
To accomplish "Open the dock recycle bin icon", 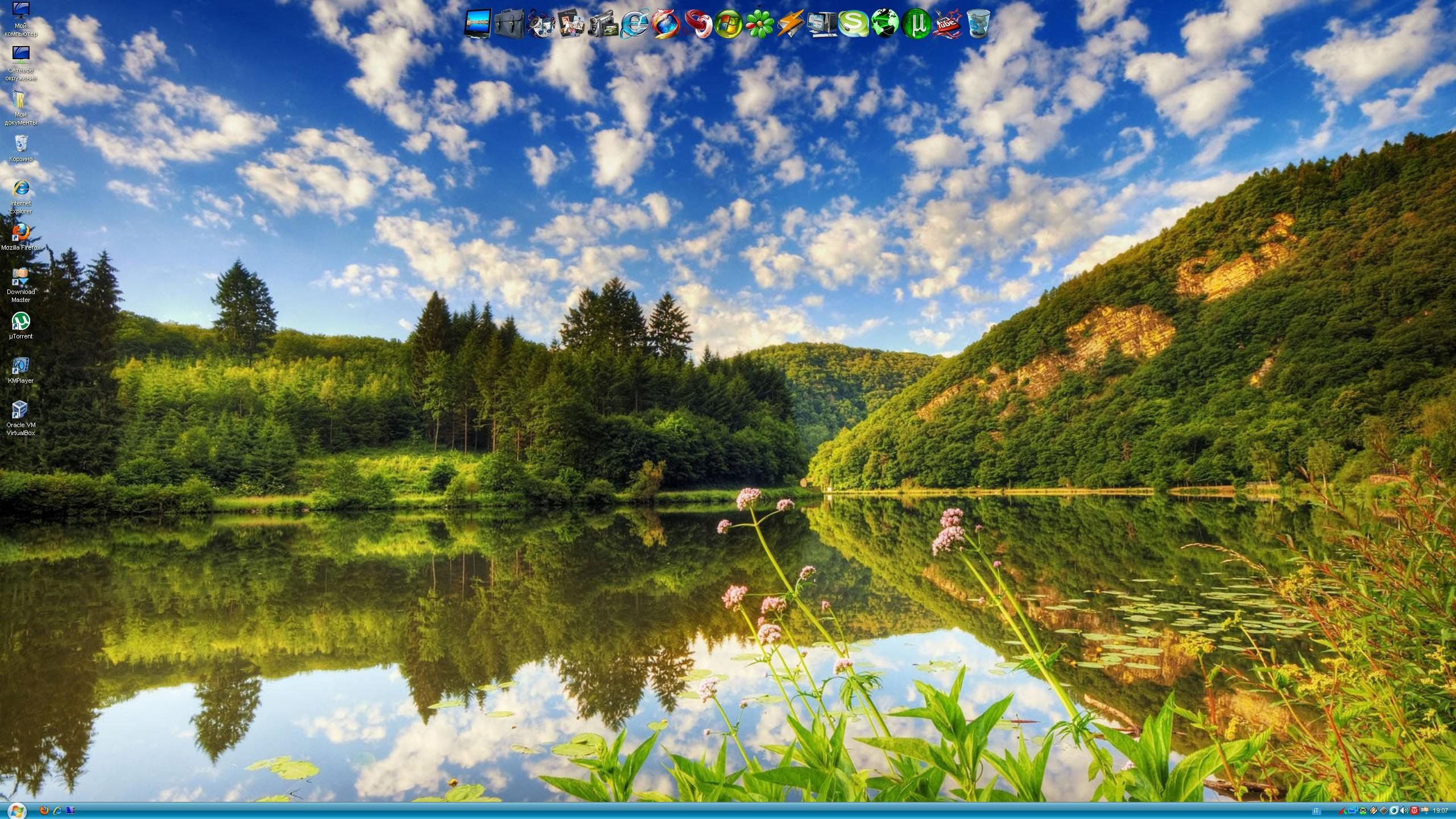I will click(x=978, y=24).
